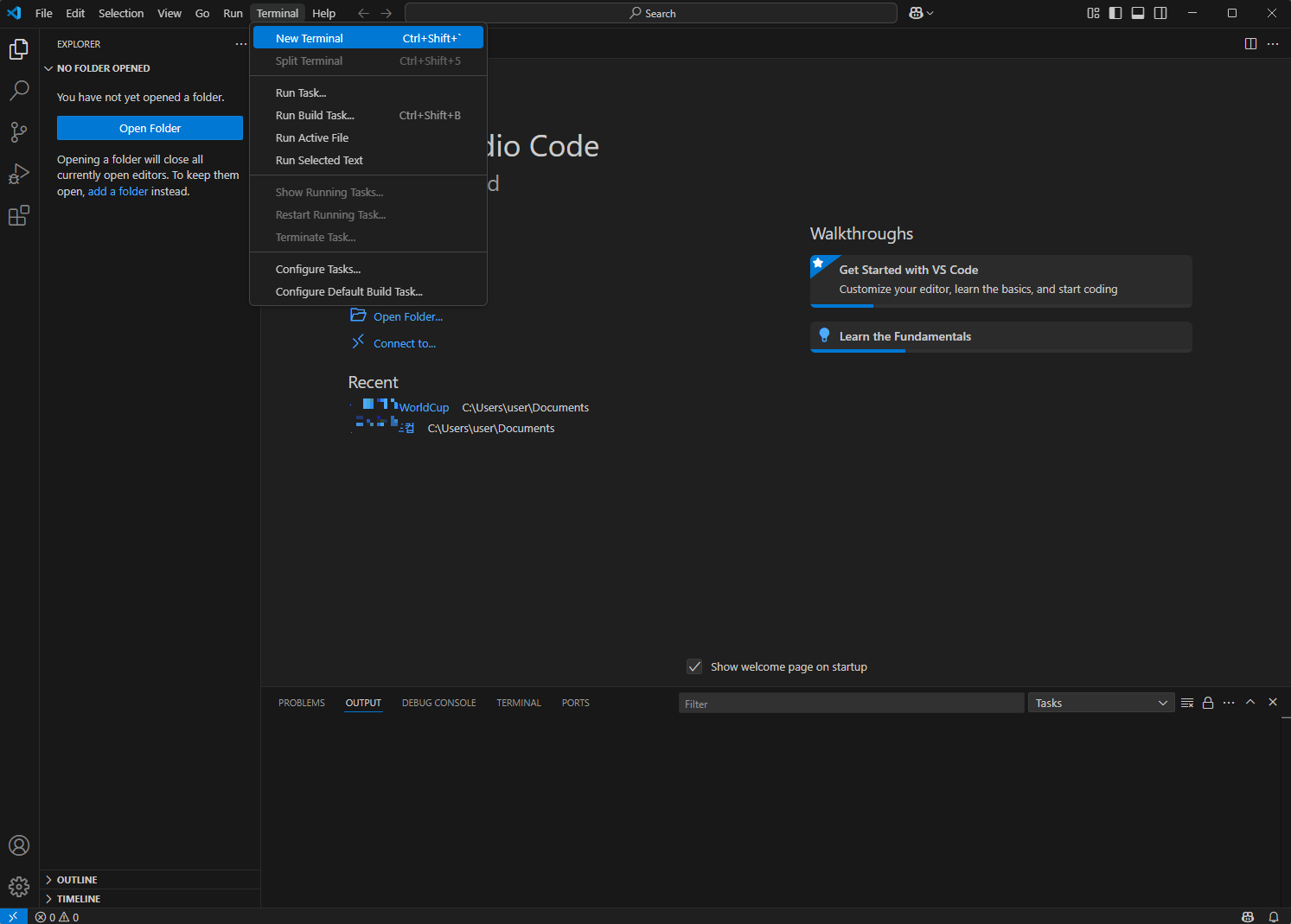Open the Run menu
1291x924 pixels.
[x=233, y=13]
